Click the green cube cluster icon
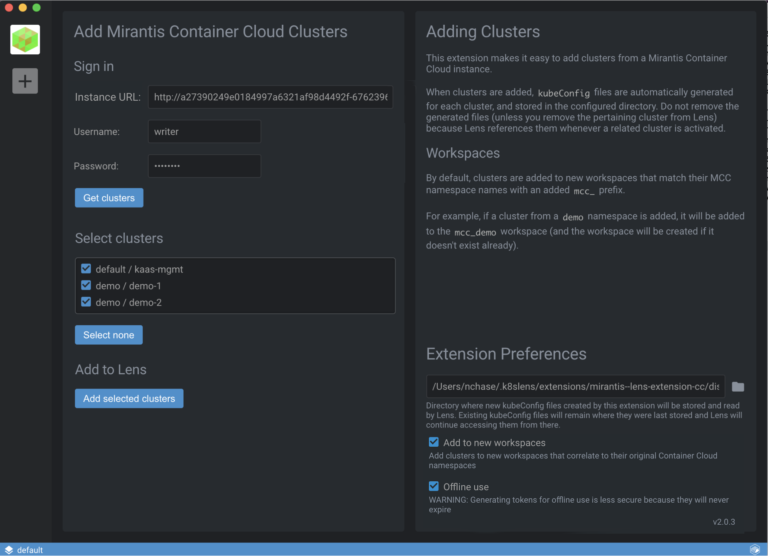The height and width of the screenshot is (556, 768). [25, 40]
